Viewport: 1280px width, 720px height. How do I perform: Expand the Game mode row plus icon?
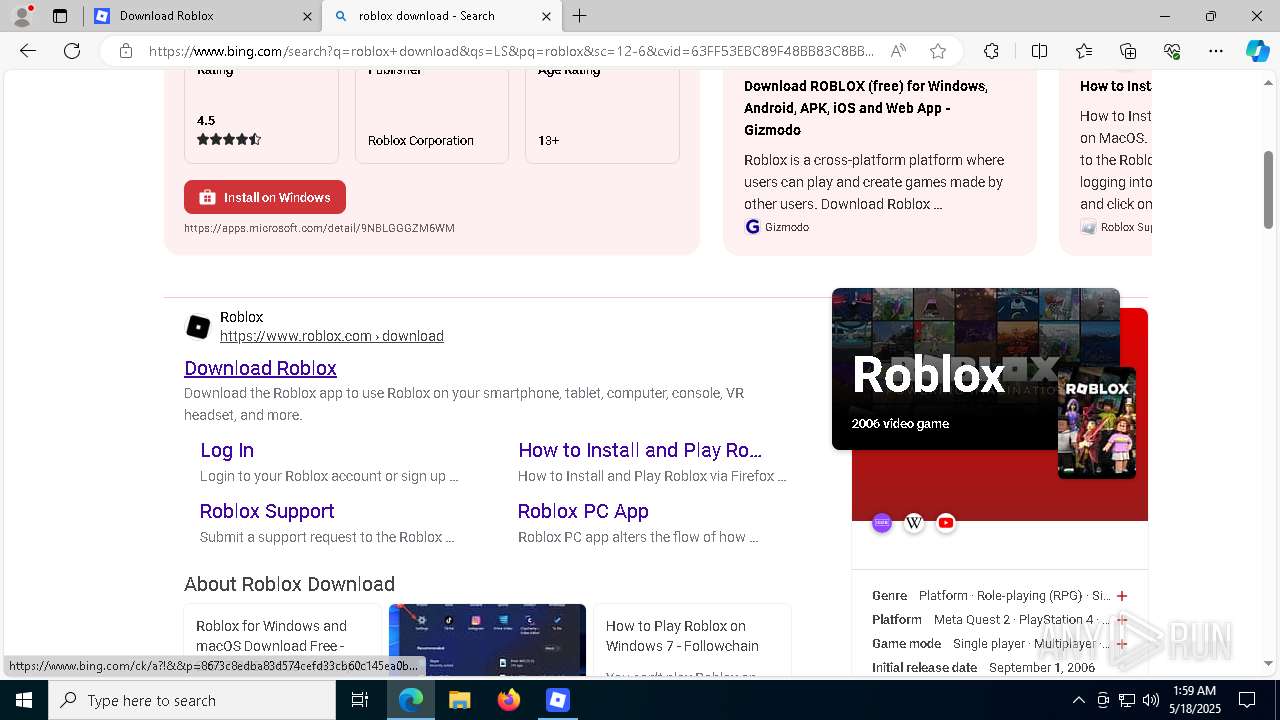pyautogui.click(x=1122, y=644)
